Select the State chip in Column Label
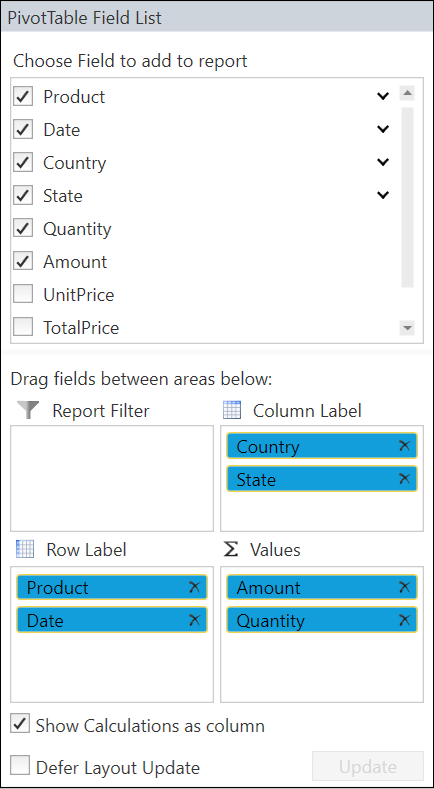The height and width of the screenshot is (789, 434). click(x=322, y=479)
